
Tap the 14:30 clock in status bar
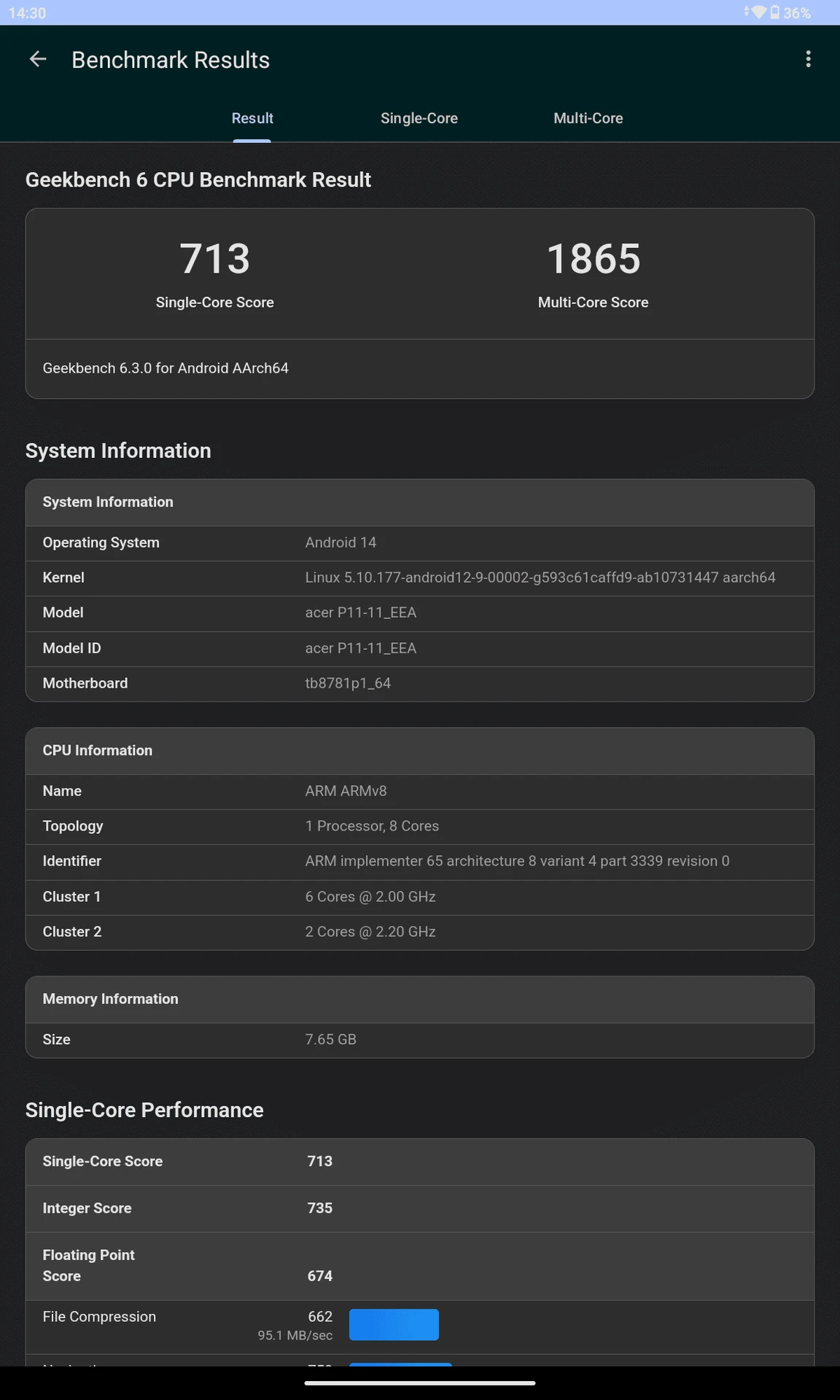27,13
